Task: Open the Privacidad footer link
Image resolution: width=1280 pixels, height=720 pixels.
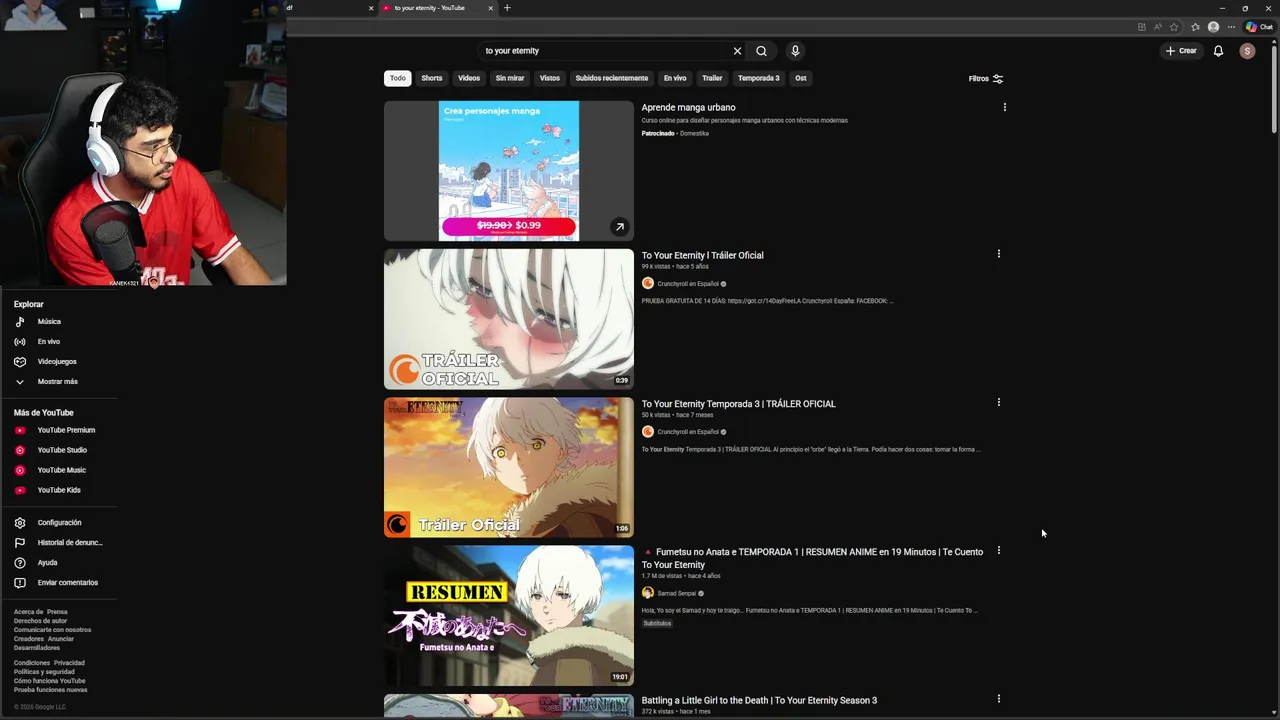Action: coord(69,663)
